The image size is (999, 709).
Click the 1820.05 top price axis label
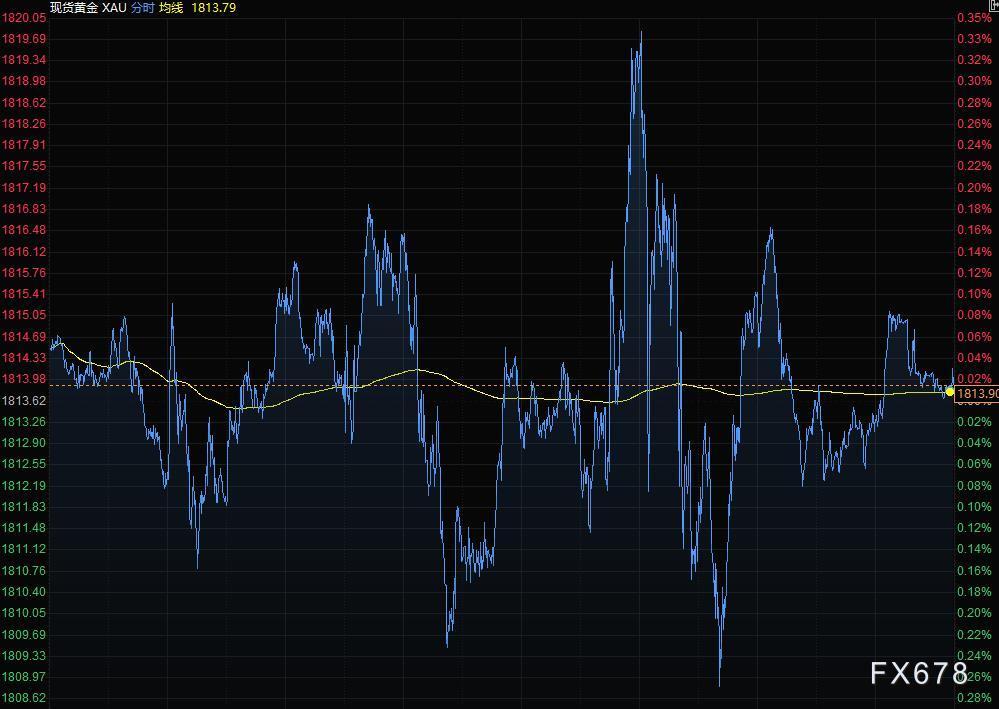coord(24,18)
